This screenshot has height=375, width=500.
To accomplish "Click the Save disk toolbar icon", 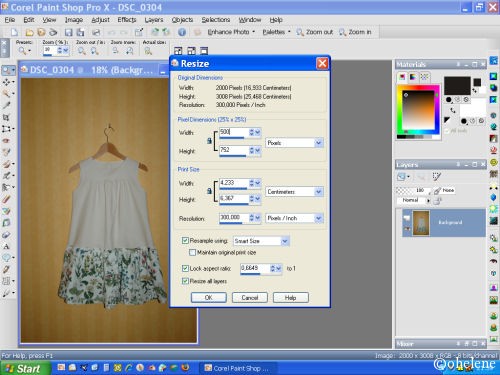I will point(68,32).
